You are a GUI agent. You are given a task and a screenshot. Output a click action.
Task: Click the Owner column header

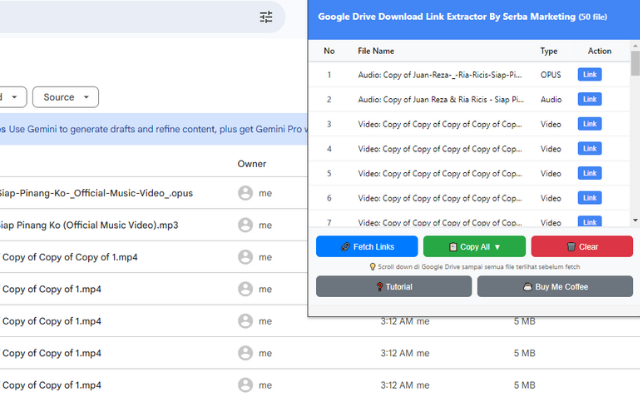click(x=252, y=164)
